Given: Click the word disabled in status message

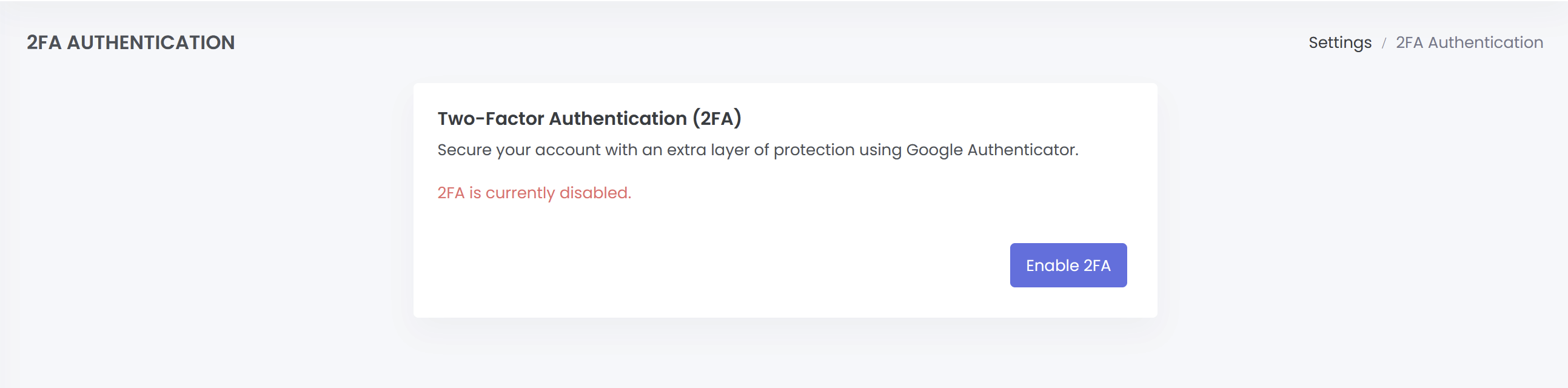Looking at the screenshot, I should [595, 193].
